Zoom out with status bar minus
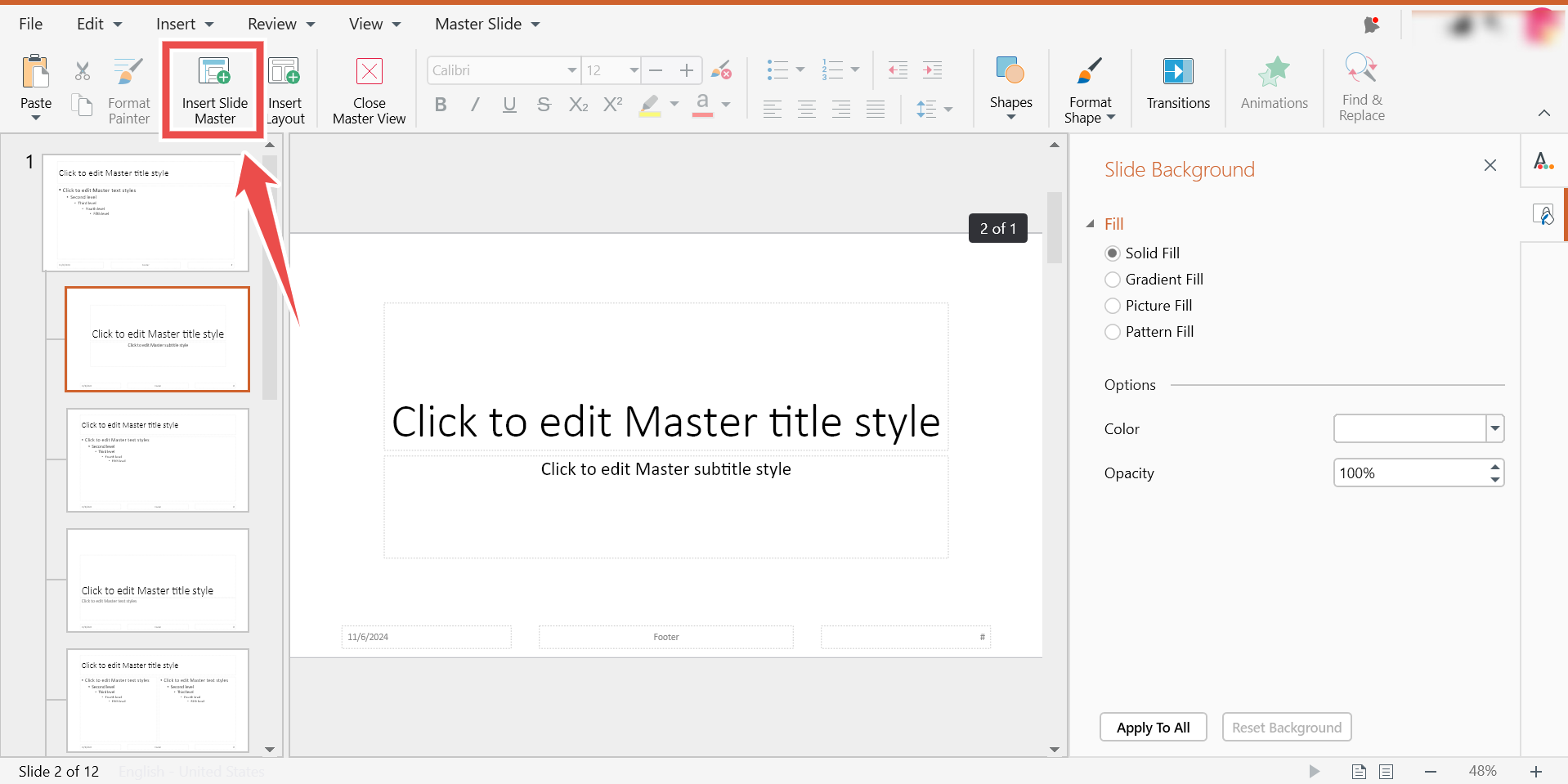The height and width of the screenshot is (784, 1568). pyautogui.click(x=1431, y=771)
